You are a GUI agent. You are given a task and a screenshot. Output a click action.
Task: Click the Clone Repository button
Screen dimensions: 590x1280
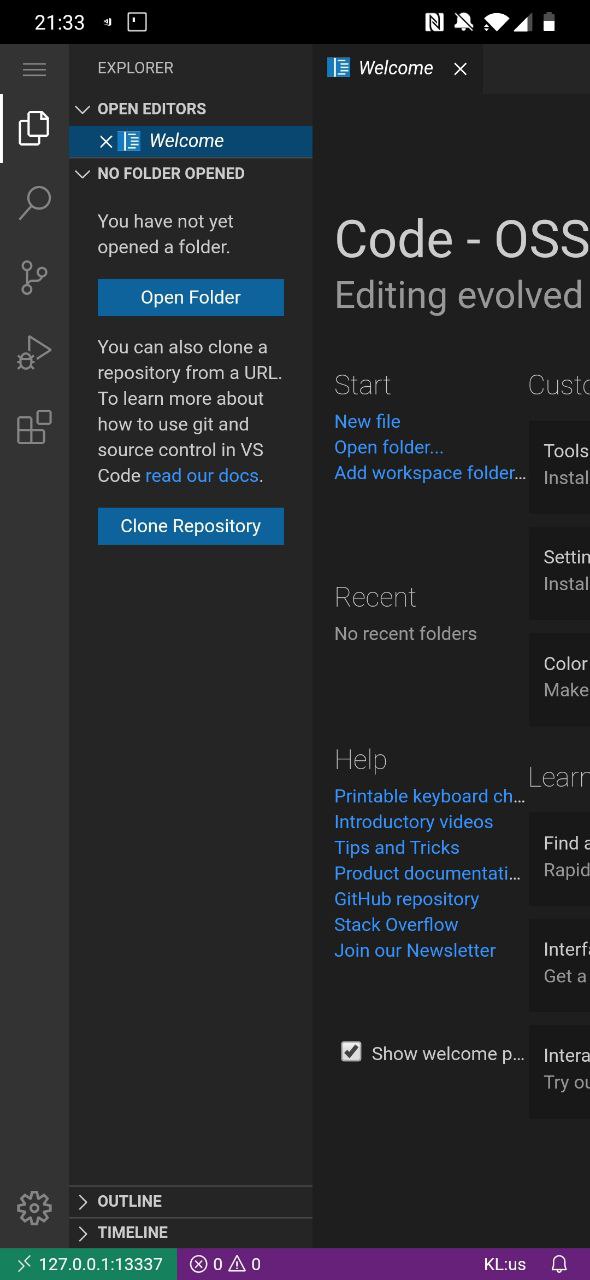coord(191,526)
